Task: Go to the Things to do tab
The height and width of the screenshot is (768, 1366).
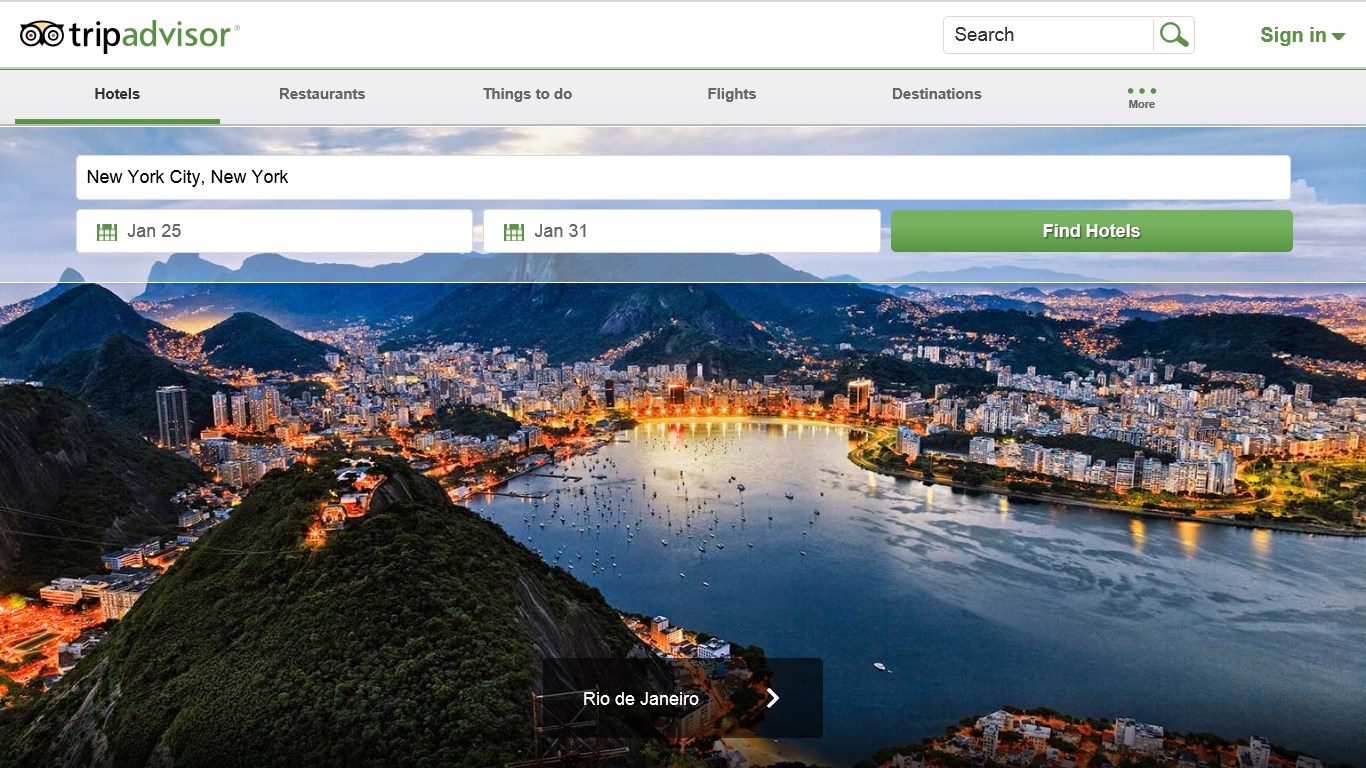Action: [x=527, y=94]
